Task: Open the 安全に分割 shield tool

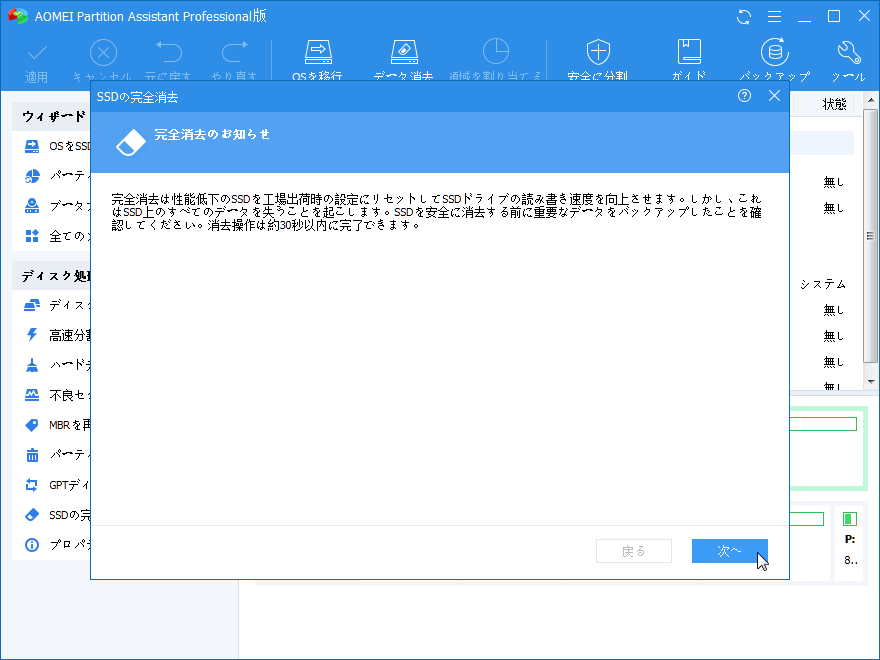Action: coord(598,61)
